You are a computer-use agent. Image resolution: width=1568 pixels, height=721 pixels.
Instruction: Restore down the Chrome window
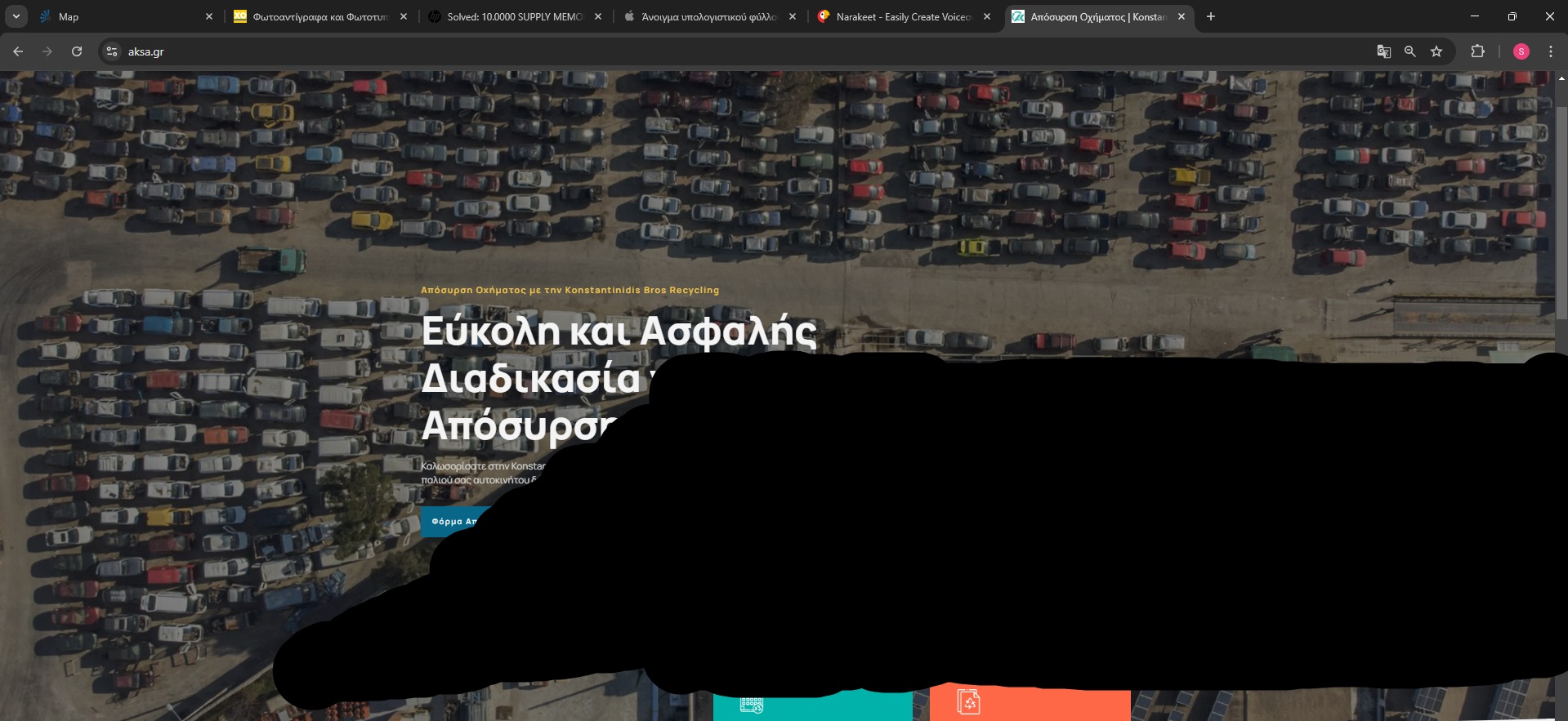(1512, 16)
